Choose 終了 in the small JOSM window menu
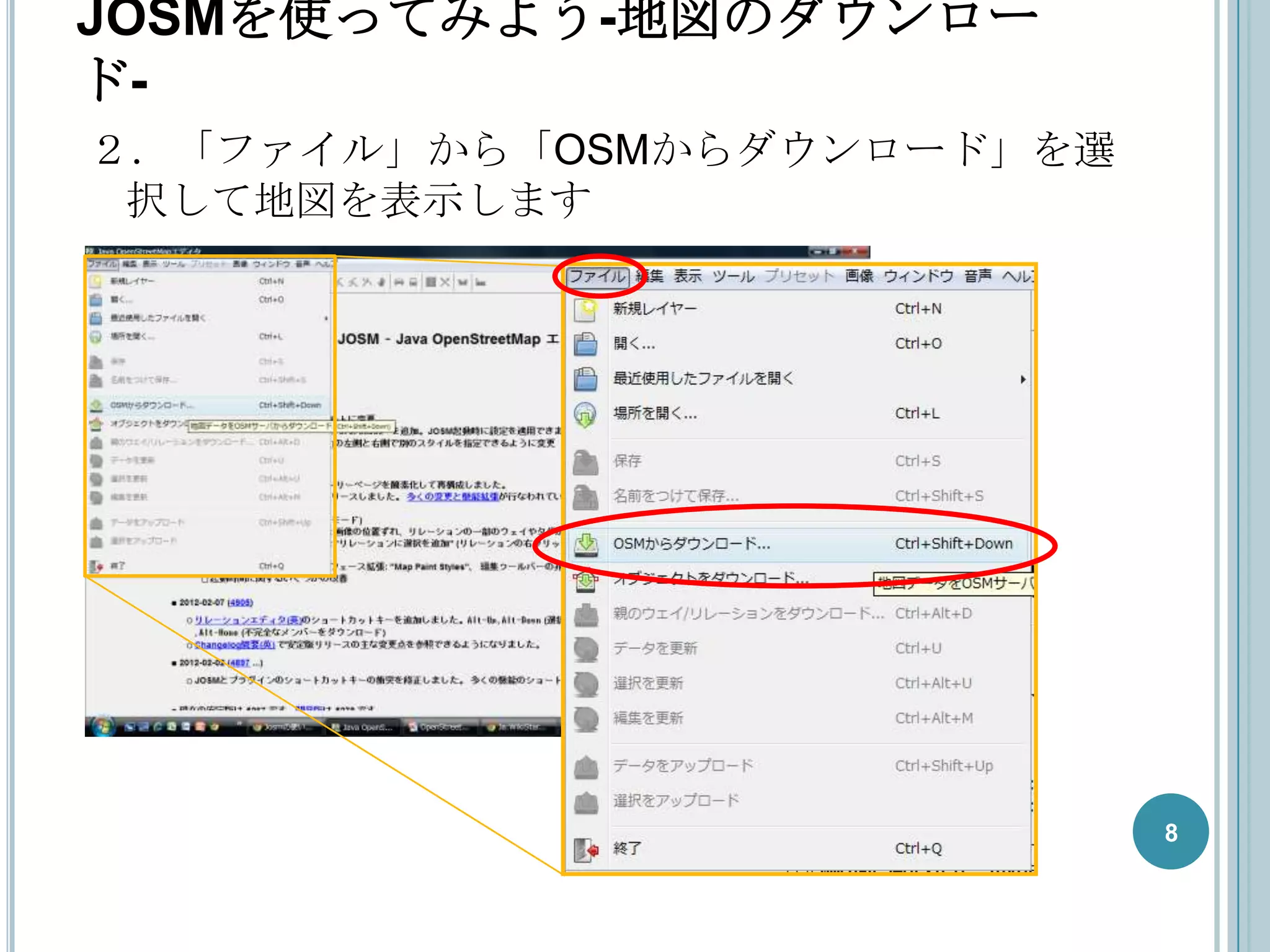The image size is (1270, 952). 208,566
